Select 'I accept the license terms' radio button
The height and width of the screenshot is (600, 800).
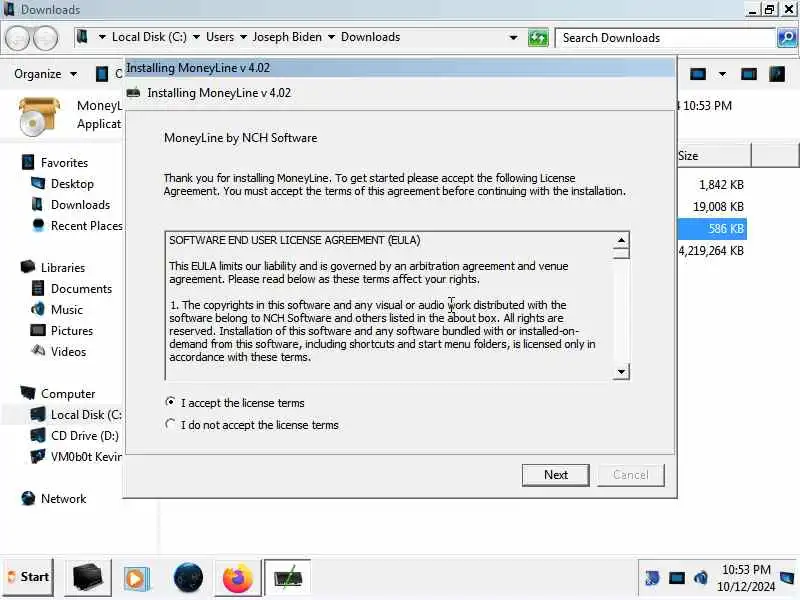170,402
